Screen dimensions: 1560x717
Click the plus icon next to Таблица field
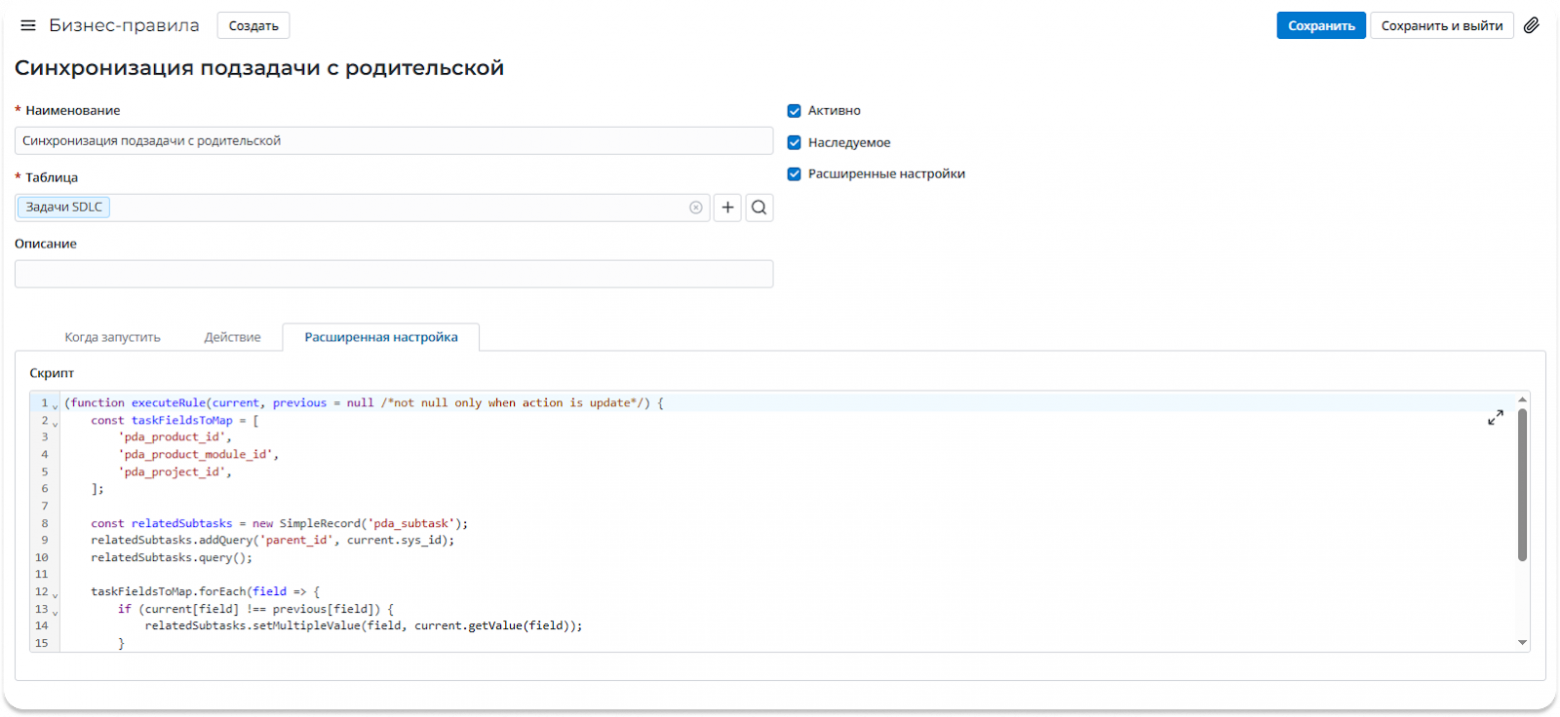tap(727, 207)
